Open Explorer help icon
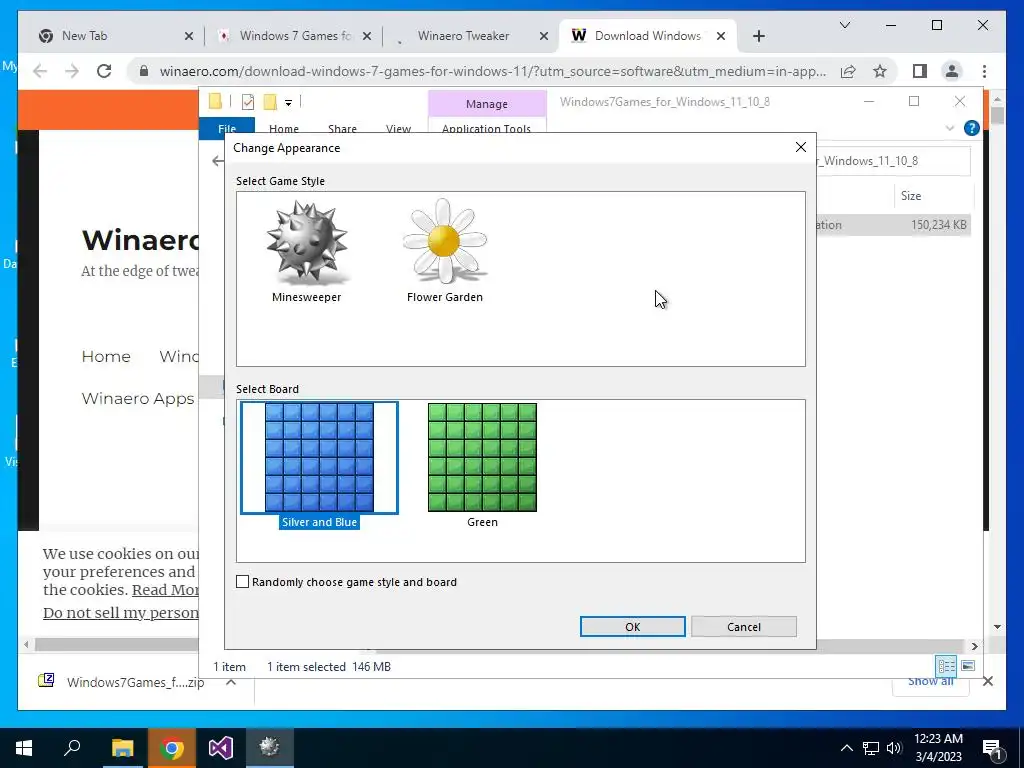The image size is (1024, 768). tap(971, 128)
